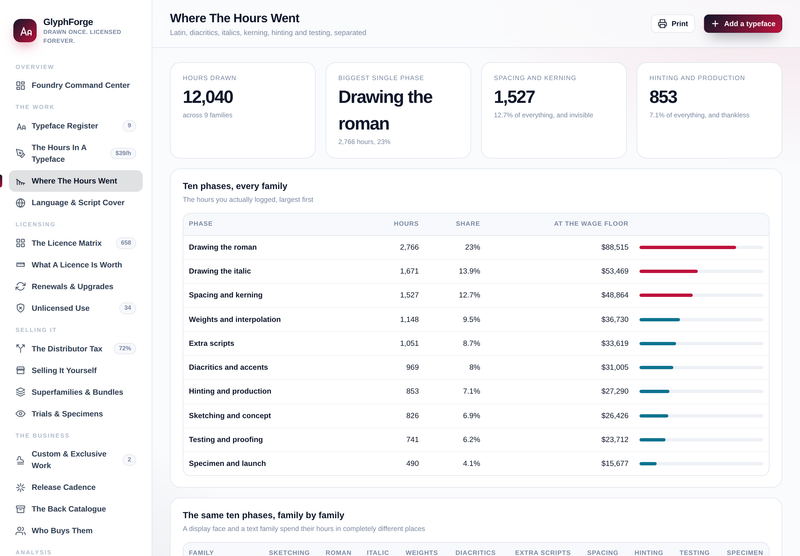800x556 pixels.
Task: Click the shield icon for Unlicensed Use
Action: [20, 308]
